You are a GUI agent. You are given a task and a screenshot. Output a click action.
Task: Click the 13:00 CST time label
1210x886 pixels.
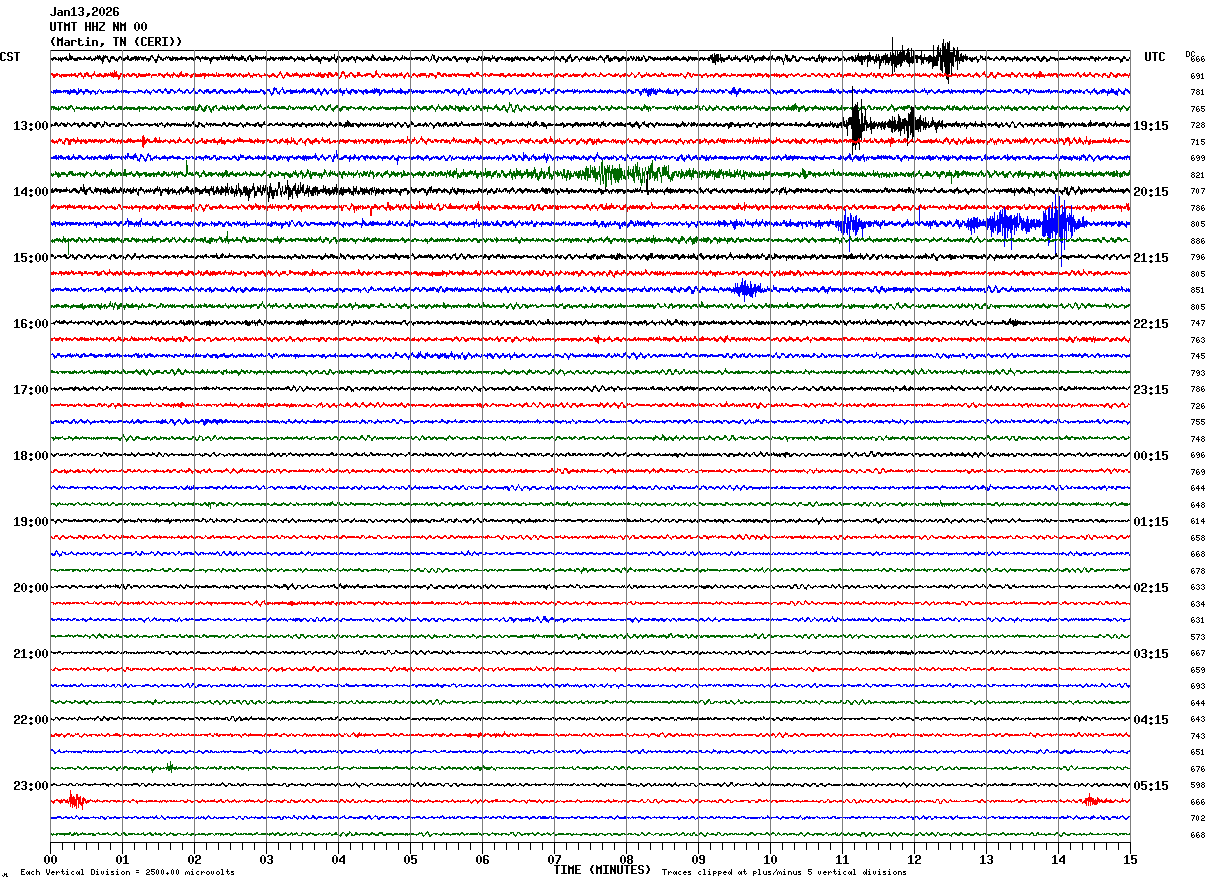[31, 126]
